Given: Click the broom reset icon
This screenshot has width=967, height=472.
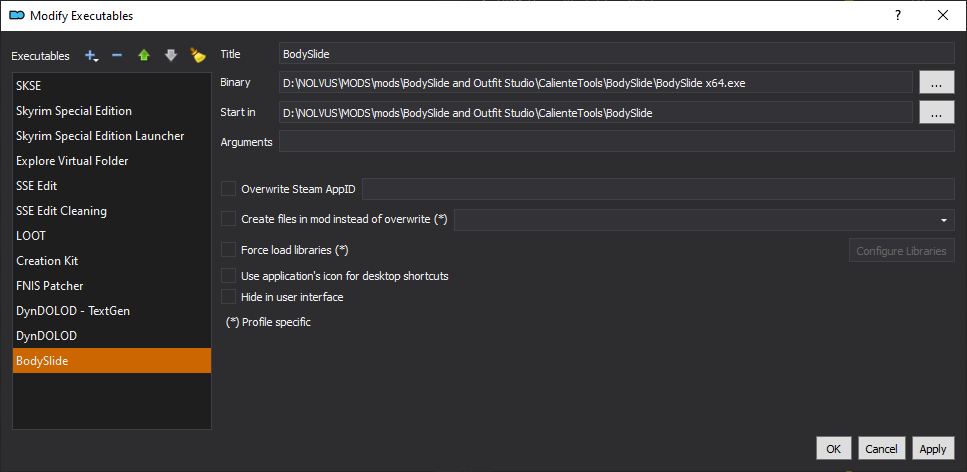Looking at the screenshot, I should 198,56.
